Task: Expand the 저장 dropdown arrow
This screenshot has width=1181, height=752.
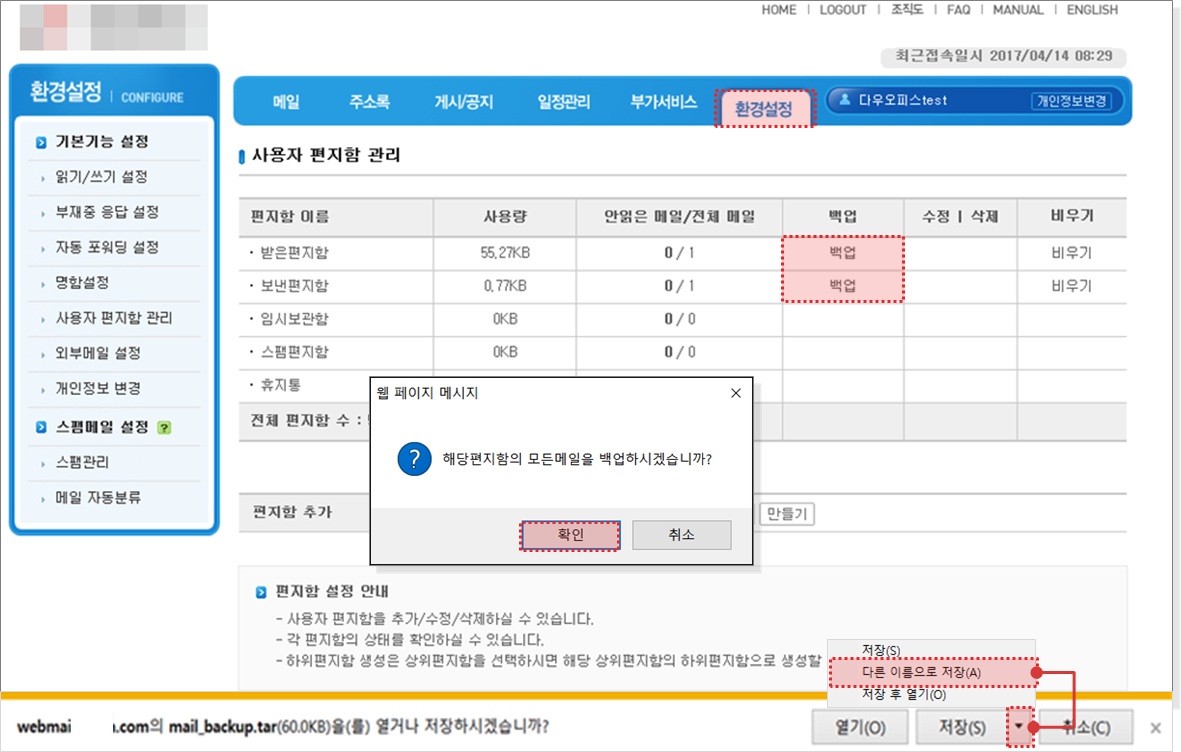Action: (1019, 727)
